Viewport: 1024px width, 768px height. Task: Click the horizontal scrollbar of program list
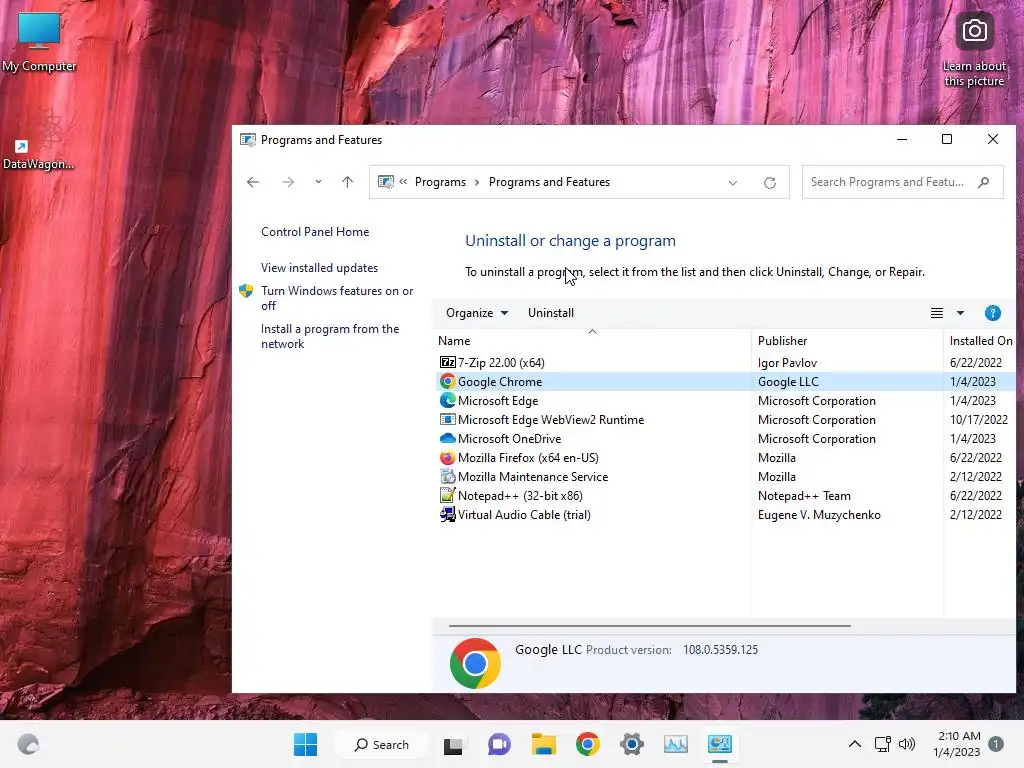coord(650,626)
